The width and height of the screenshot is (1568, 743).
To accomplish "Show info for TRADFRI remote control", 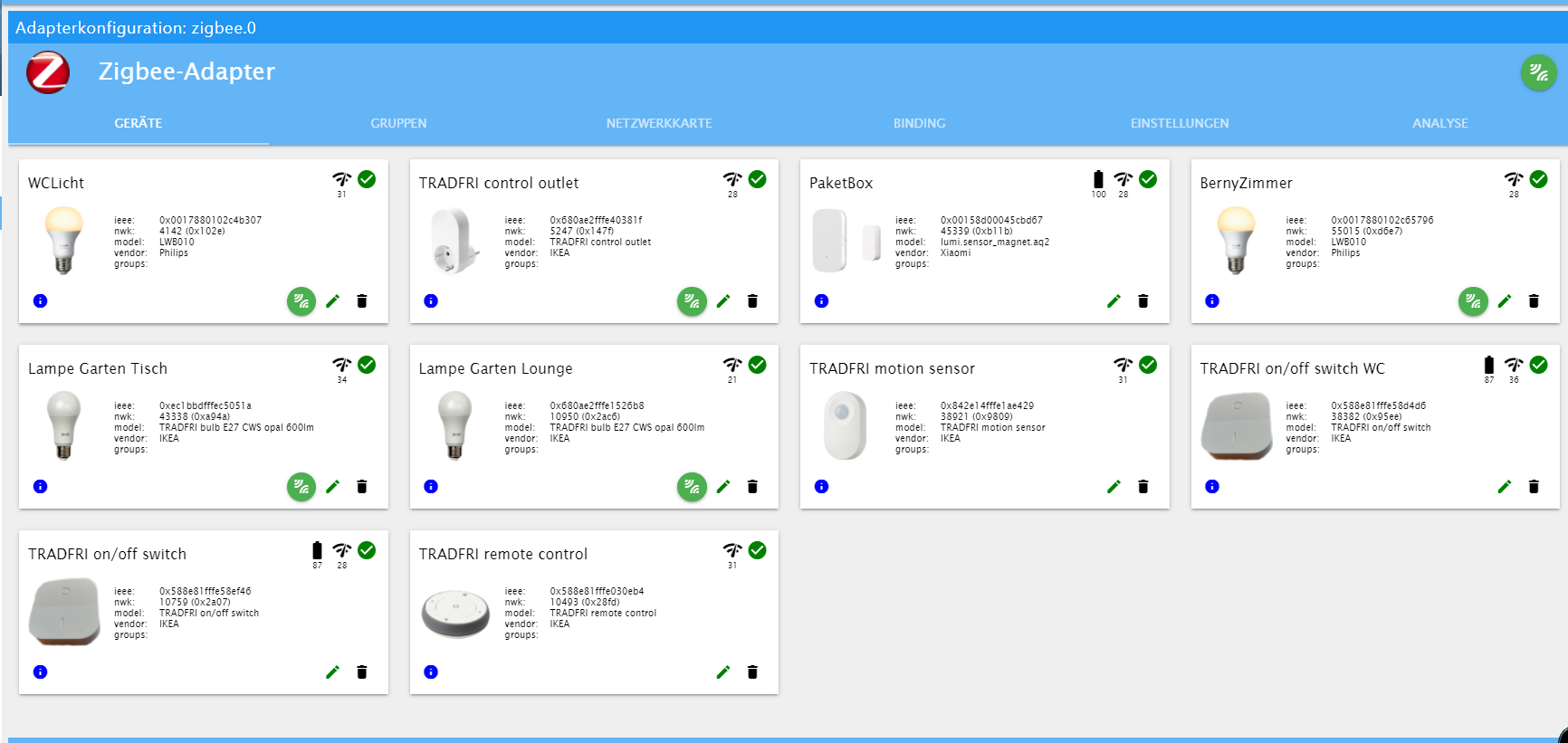I will (431, 672).
